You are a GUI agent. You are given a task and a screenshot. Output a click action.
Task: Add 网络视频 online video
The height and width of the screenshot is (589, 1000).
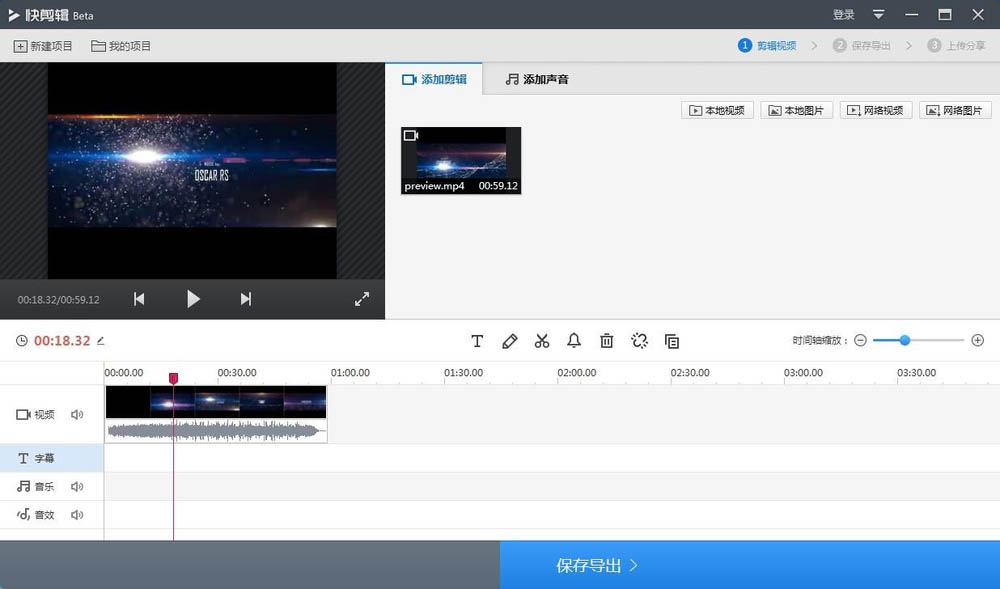(x=876, y=110)
